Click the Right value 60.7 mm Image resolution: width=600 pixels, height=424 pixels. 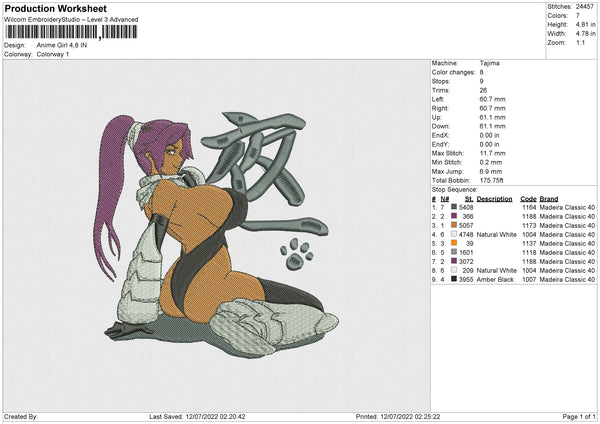492,108
